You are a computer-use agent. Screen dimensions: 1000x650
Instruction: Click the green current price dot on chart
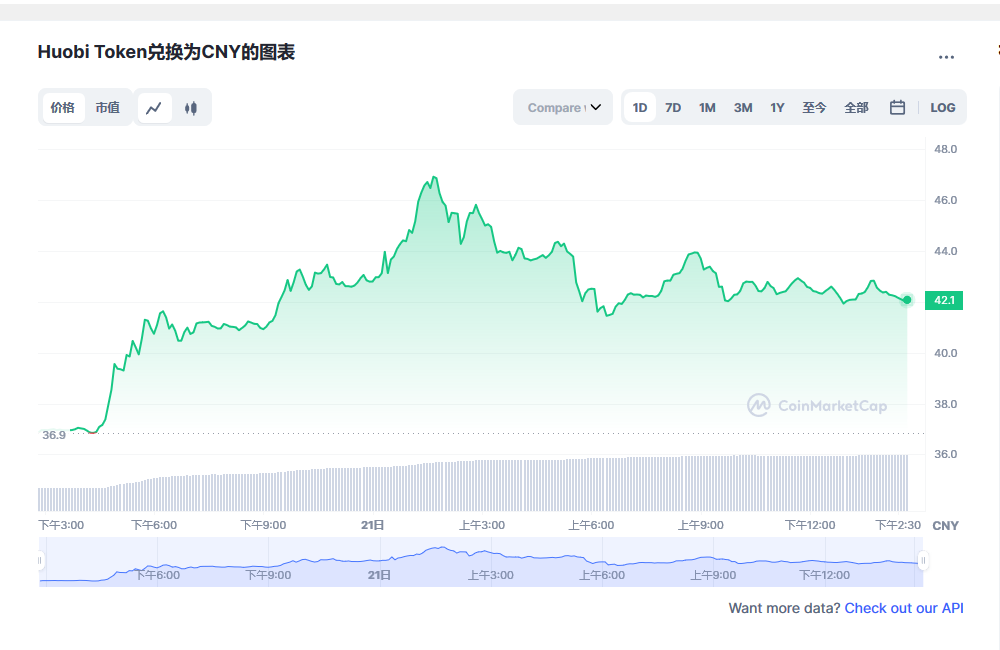pyautogui.click(x=907, y=300)
